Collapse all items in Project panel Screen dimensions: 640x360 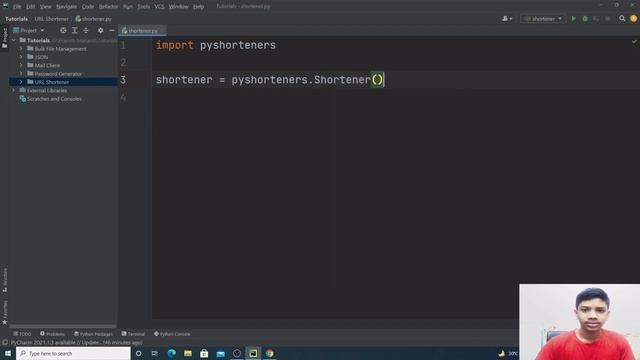click(86, 30)
